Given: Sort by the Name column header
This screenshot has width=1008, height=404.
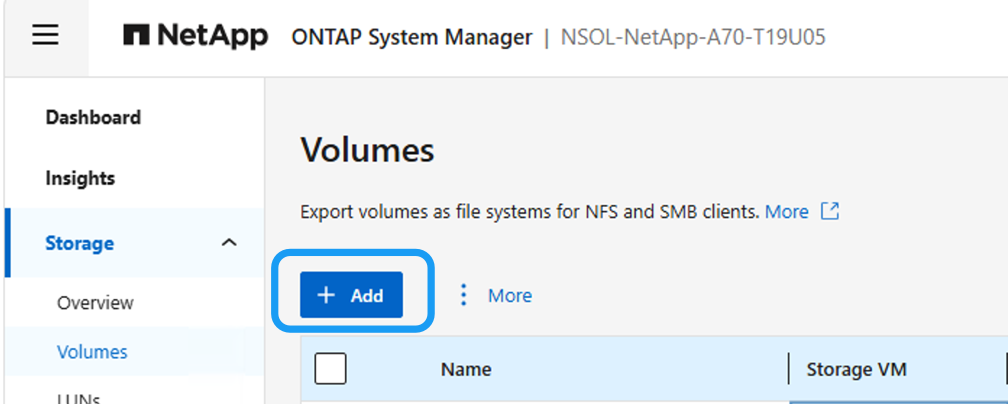Looking at the screenshot, I should [466, 369].
